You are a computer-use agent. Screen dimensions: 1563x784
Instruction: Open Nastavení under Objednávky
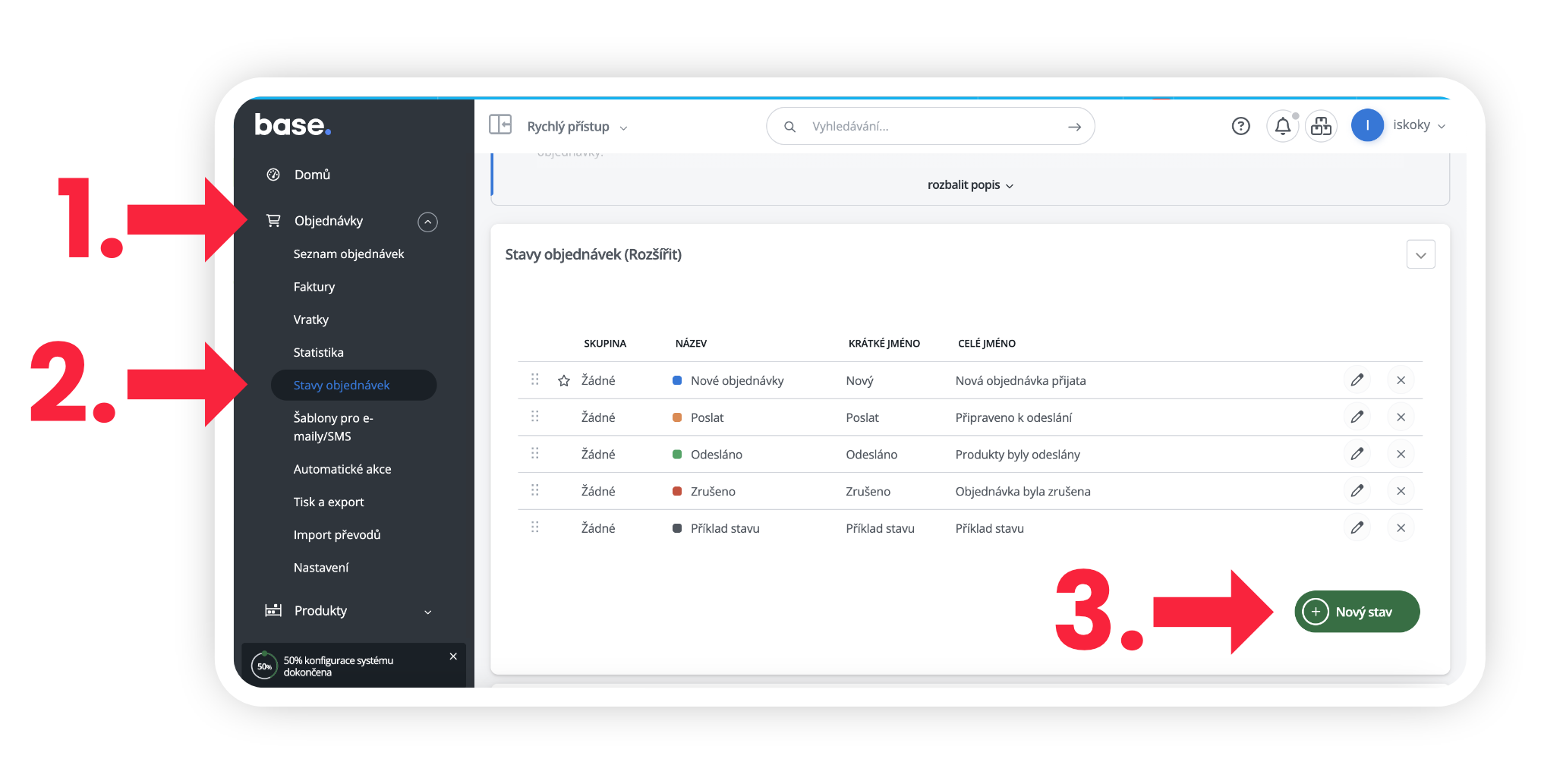point(321,568)
